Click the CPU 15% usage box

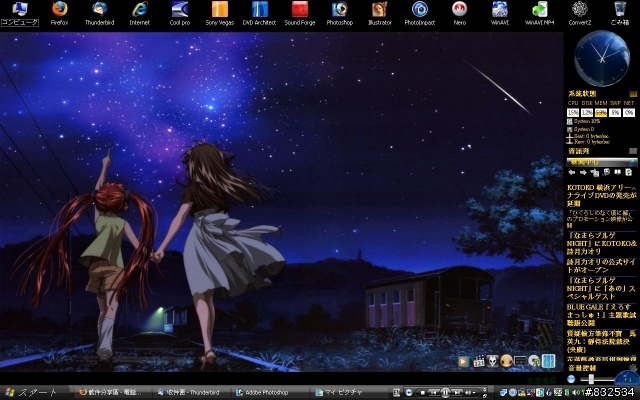point(573,112)
